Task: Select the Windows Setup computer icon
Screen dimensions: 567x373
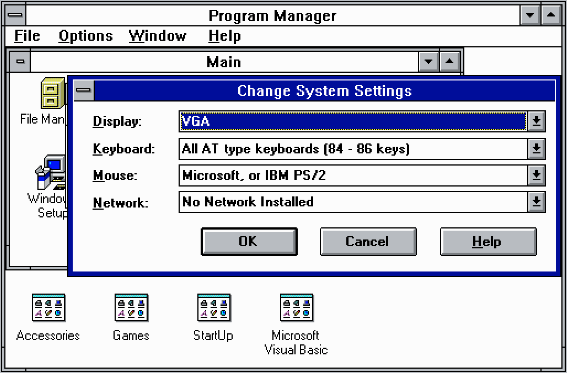Action: [x=51, y=172]
